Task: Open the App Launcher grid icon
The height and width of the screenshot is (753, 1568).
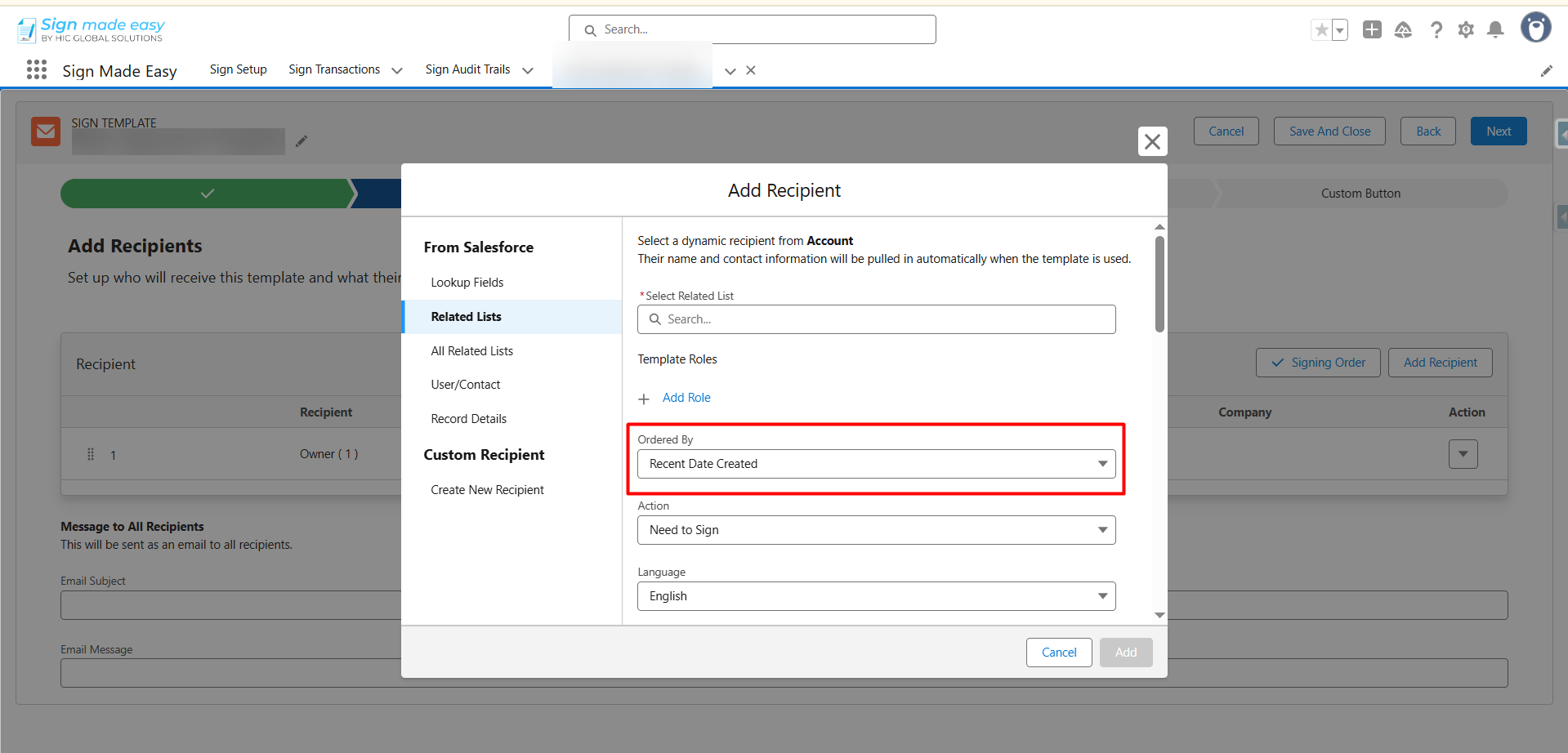Action: pyautogui.click(x=37, y=70)
